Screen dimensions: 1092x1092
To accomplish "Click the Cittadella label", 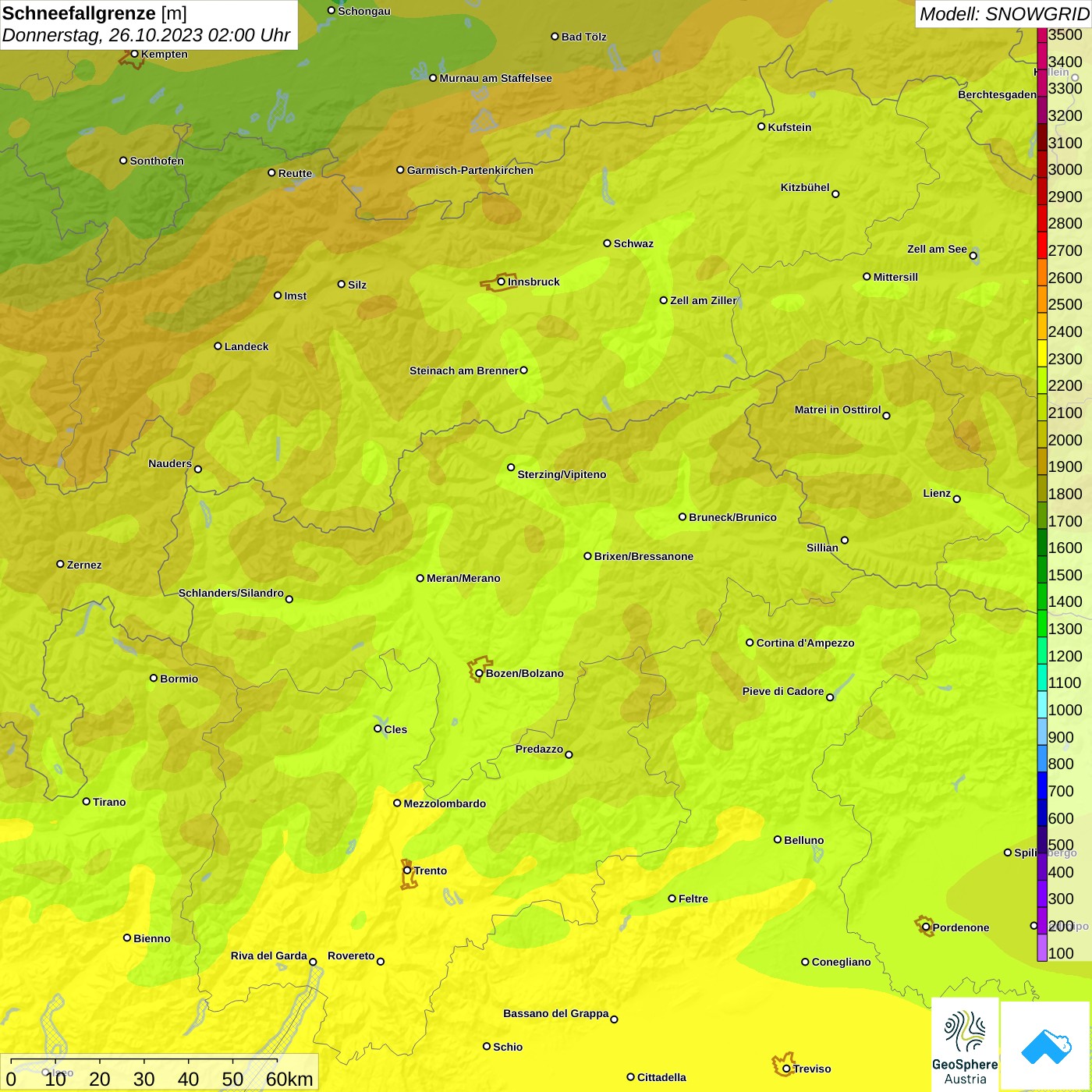I will [661, 1077].
